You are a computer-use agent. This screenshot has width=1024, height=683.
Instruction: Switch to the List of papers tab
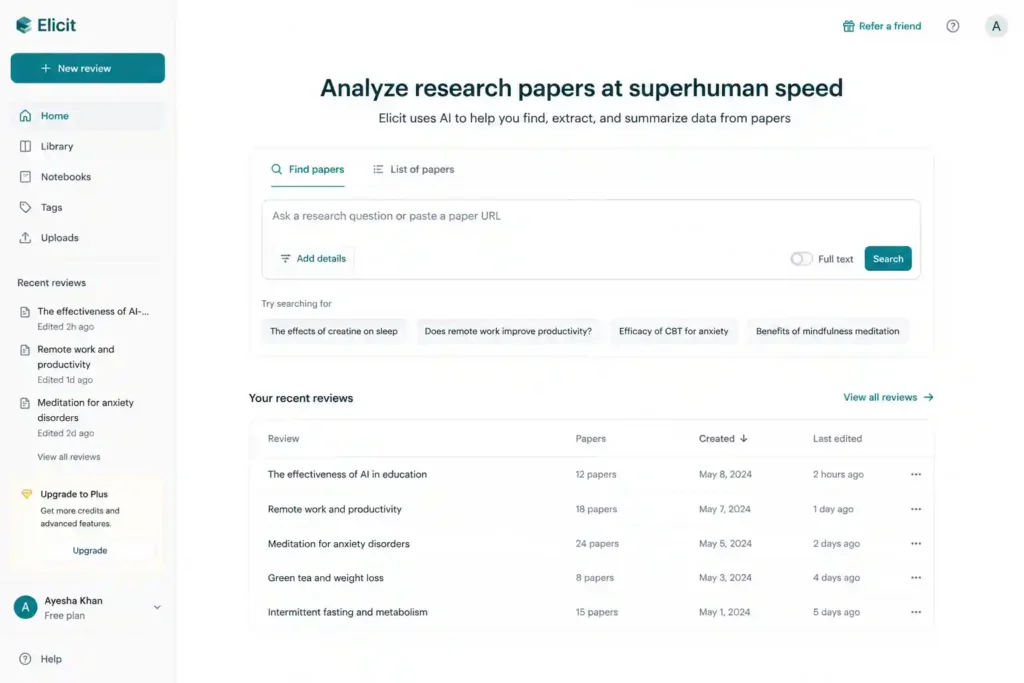click(x=413, y=169)
